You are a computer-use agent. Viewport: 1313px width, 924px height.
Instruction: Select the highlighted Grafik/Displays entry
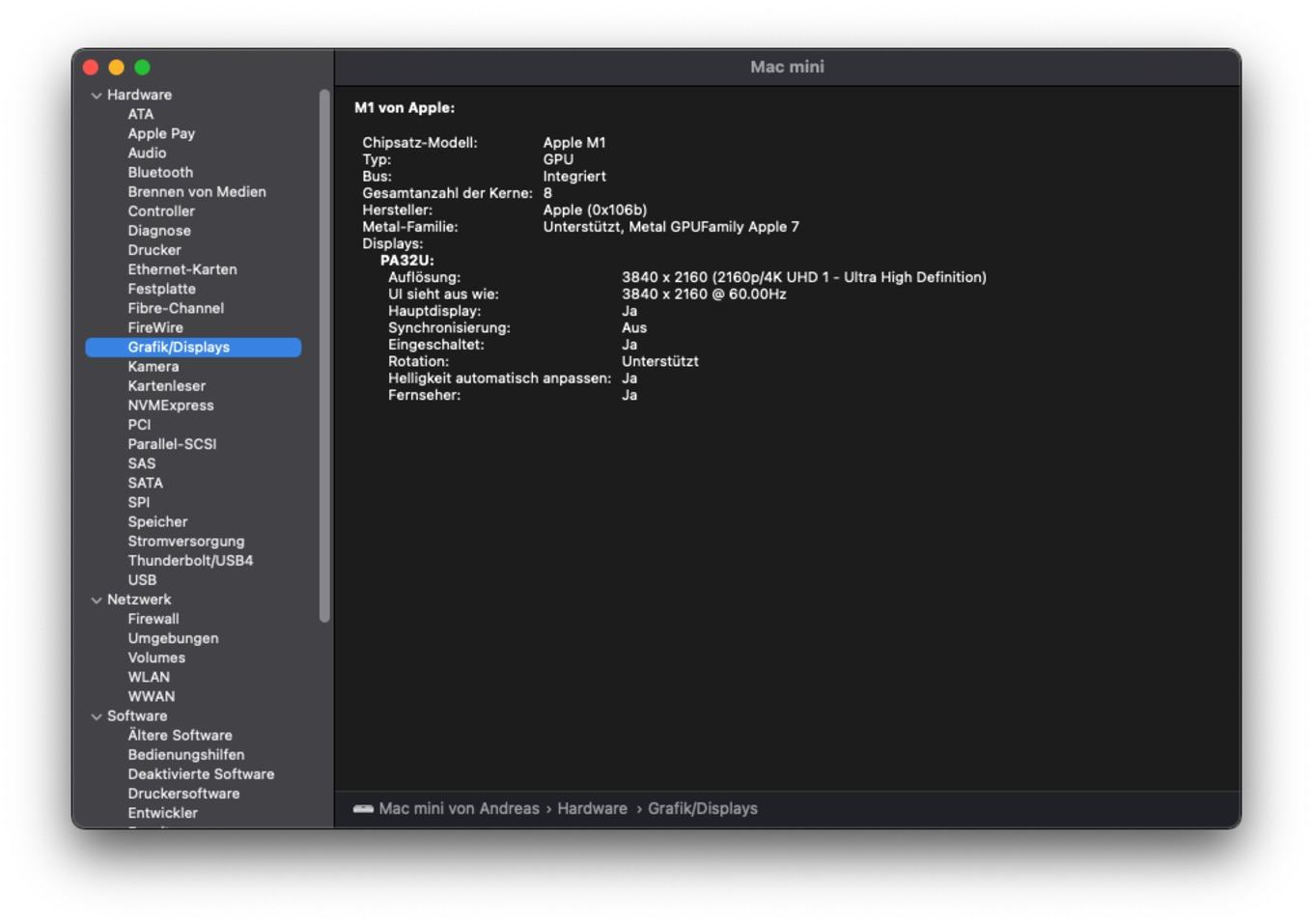pos(193,347)
